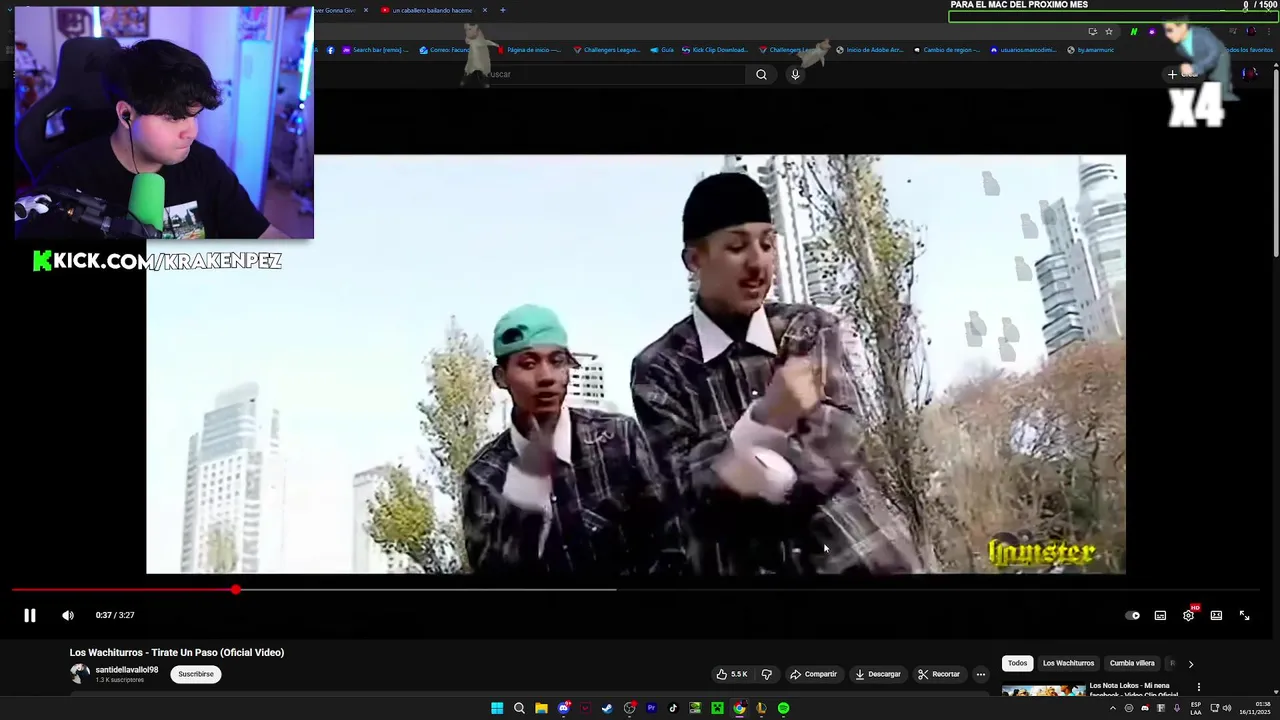The height and width of the screenshot is (720, 1280).
Task: Dislike the video with thumbs down
Action: 767,674
